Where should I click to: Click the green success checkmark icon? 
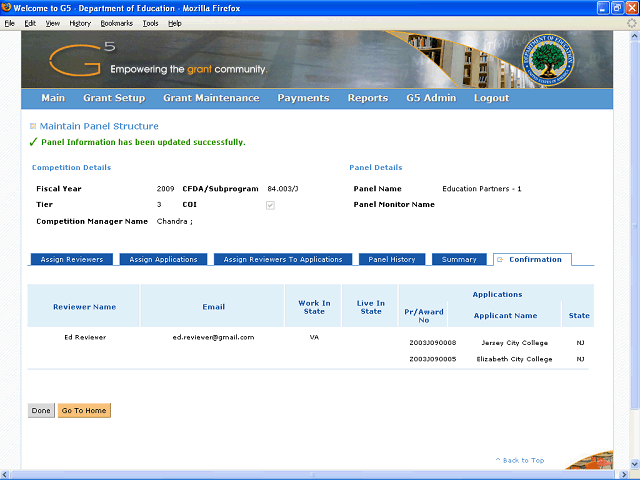33,143
